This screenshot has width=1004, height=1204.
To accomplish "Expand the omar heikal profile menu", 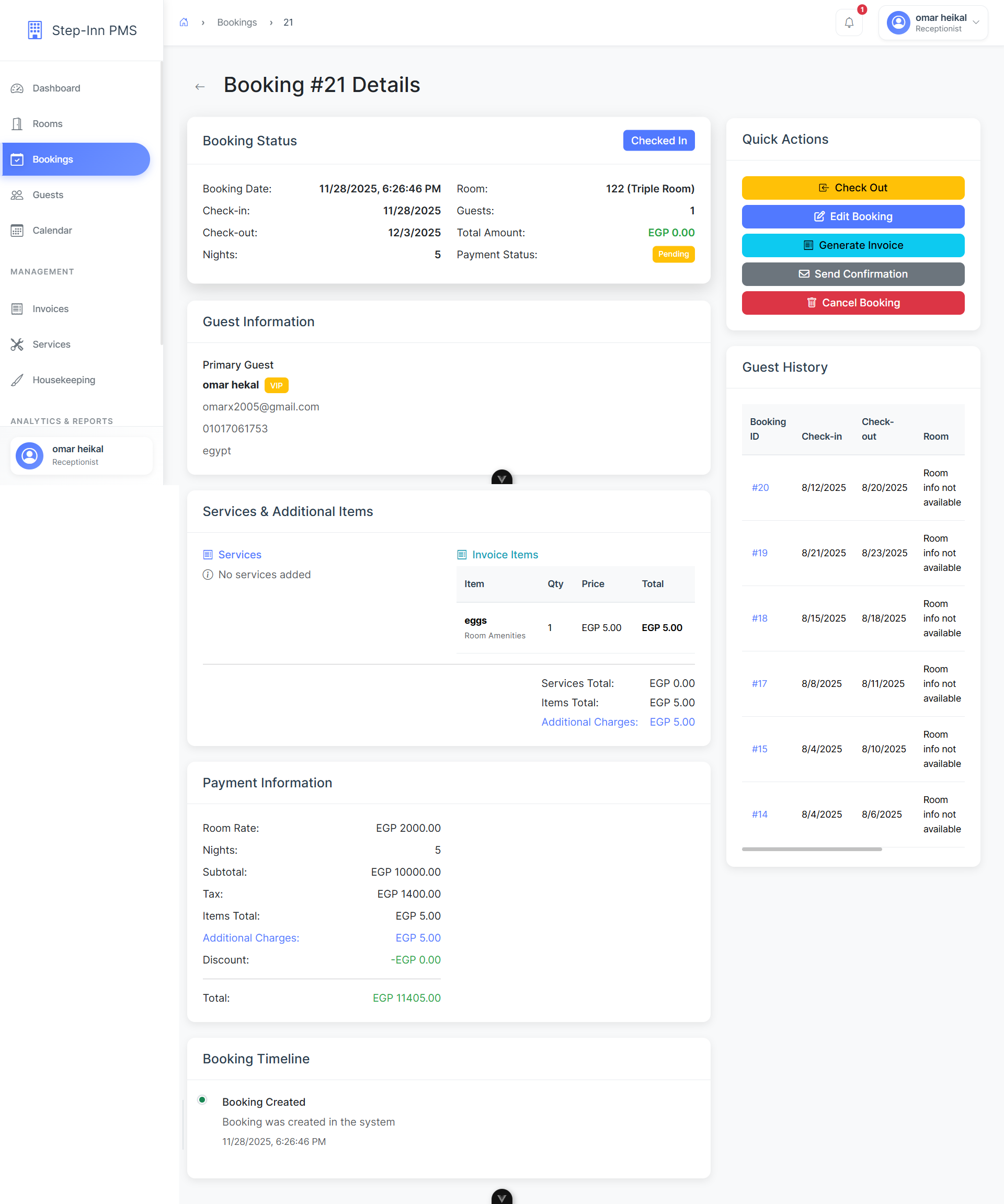I will click(932, 22).
